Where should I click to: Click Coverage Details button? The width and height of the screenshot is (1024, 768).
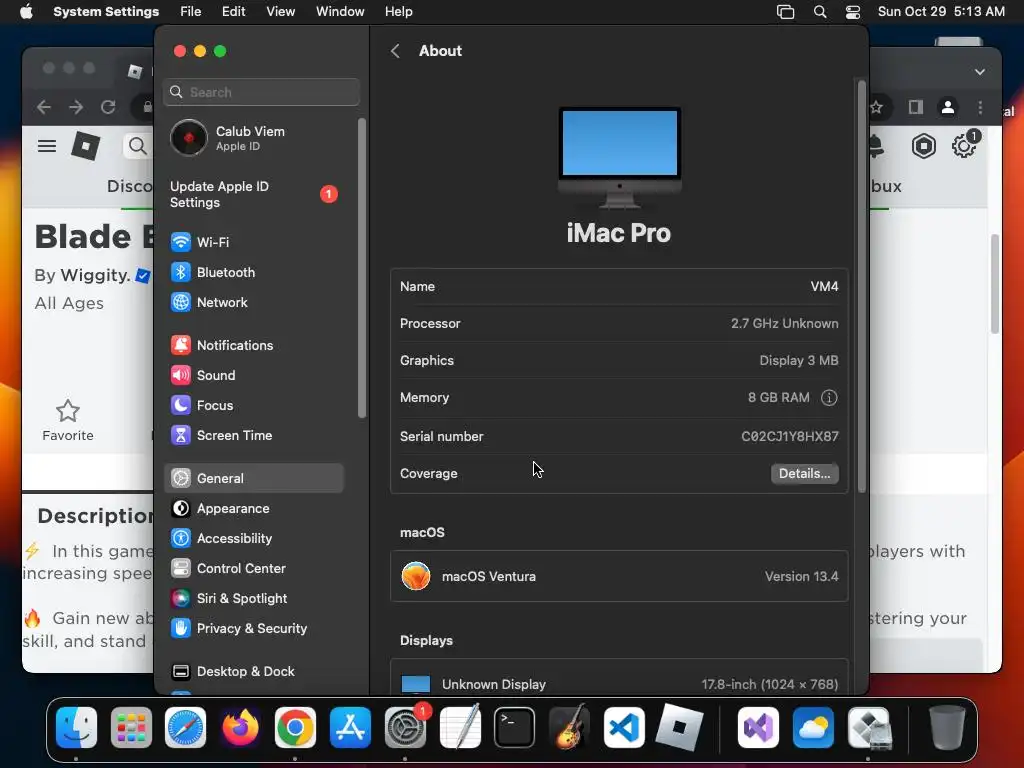tap(805, 473)
